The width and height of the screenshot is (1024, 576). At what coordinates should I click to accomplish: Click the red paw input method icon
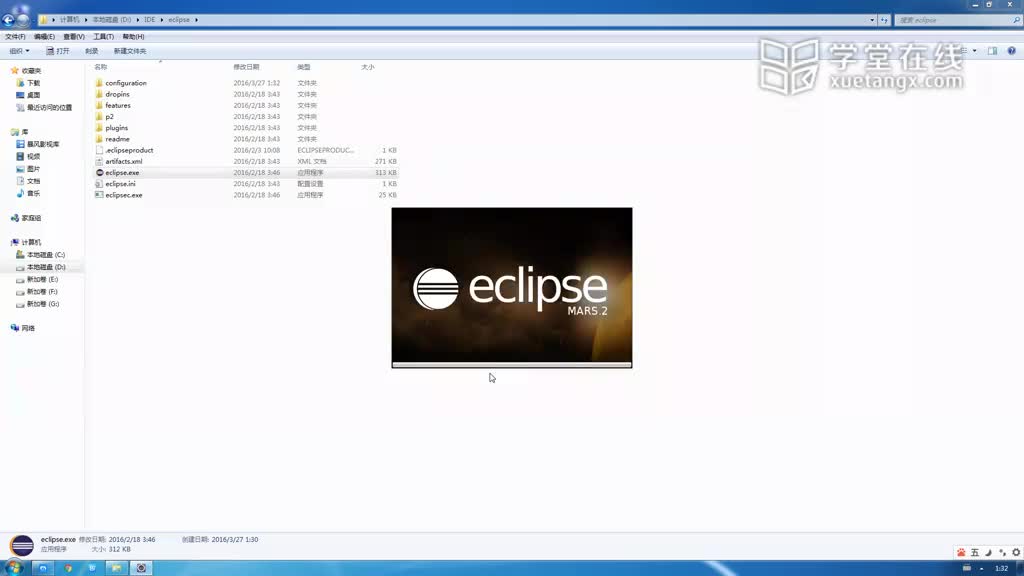point(961,552)
